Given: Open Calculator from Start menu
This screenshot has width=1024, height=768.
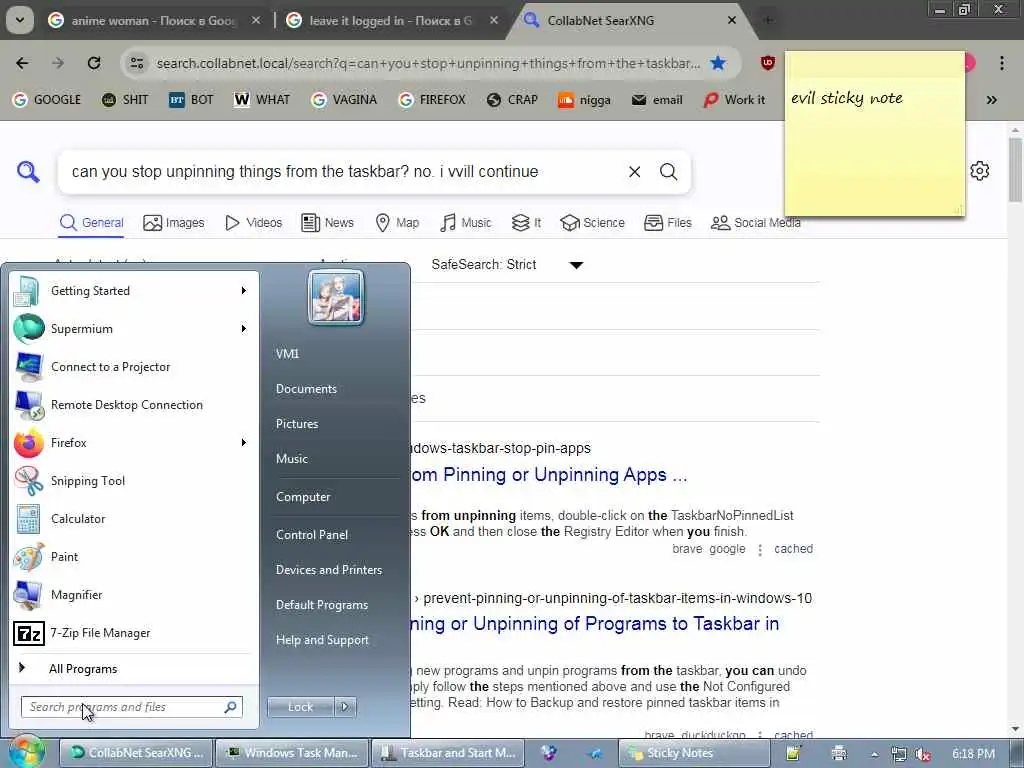Looking at the screenshot, I should 133,519.
